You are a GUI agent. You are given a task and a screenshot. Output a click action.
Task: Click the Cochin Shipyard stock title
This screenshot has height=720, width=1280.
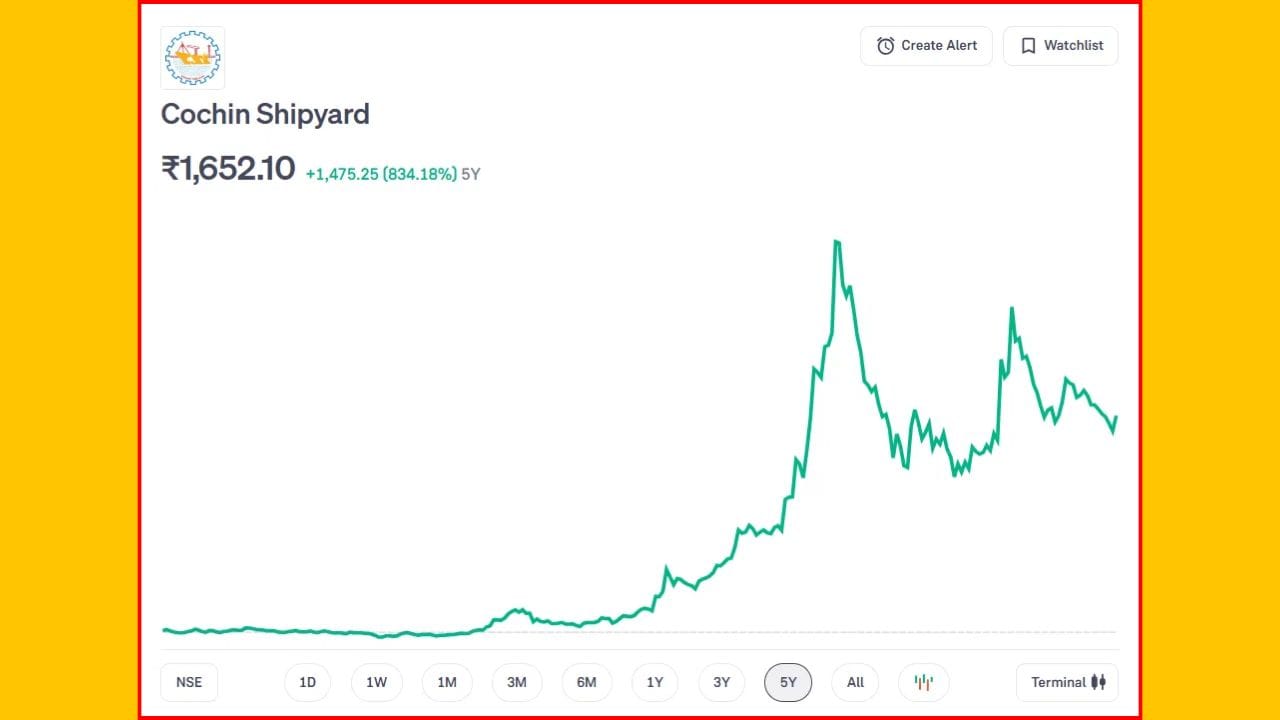click(x=265, y=114)
